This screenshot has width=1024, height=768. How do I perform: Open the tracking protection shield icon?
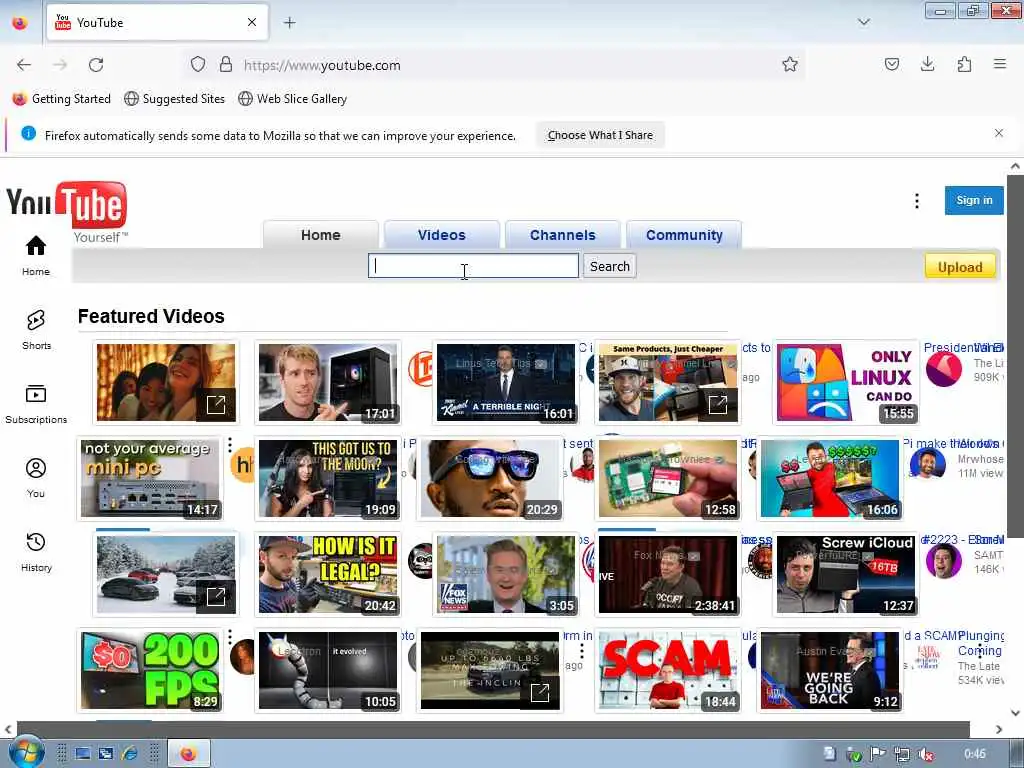pos(198,64)
